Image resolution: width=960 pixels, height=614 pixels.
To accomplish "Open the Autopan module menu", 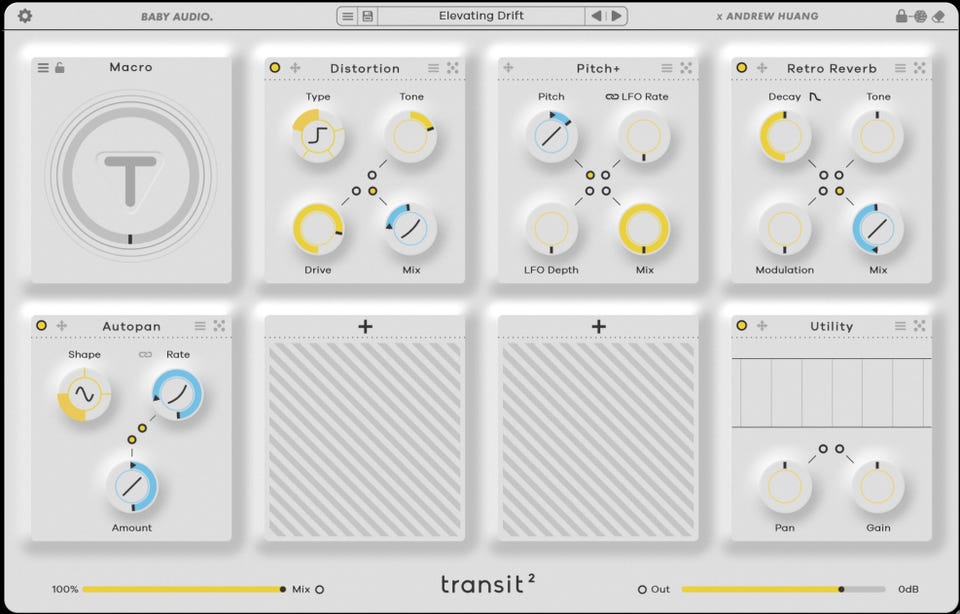I will (200, 326).
